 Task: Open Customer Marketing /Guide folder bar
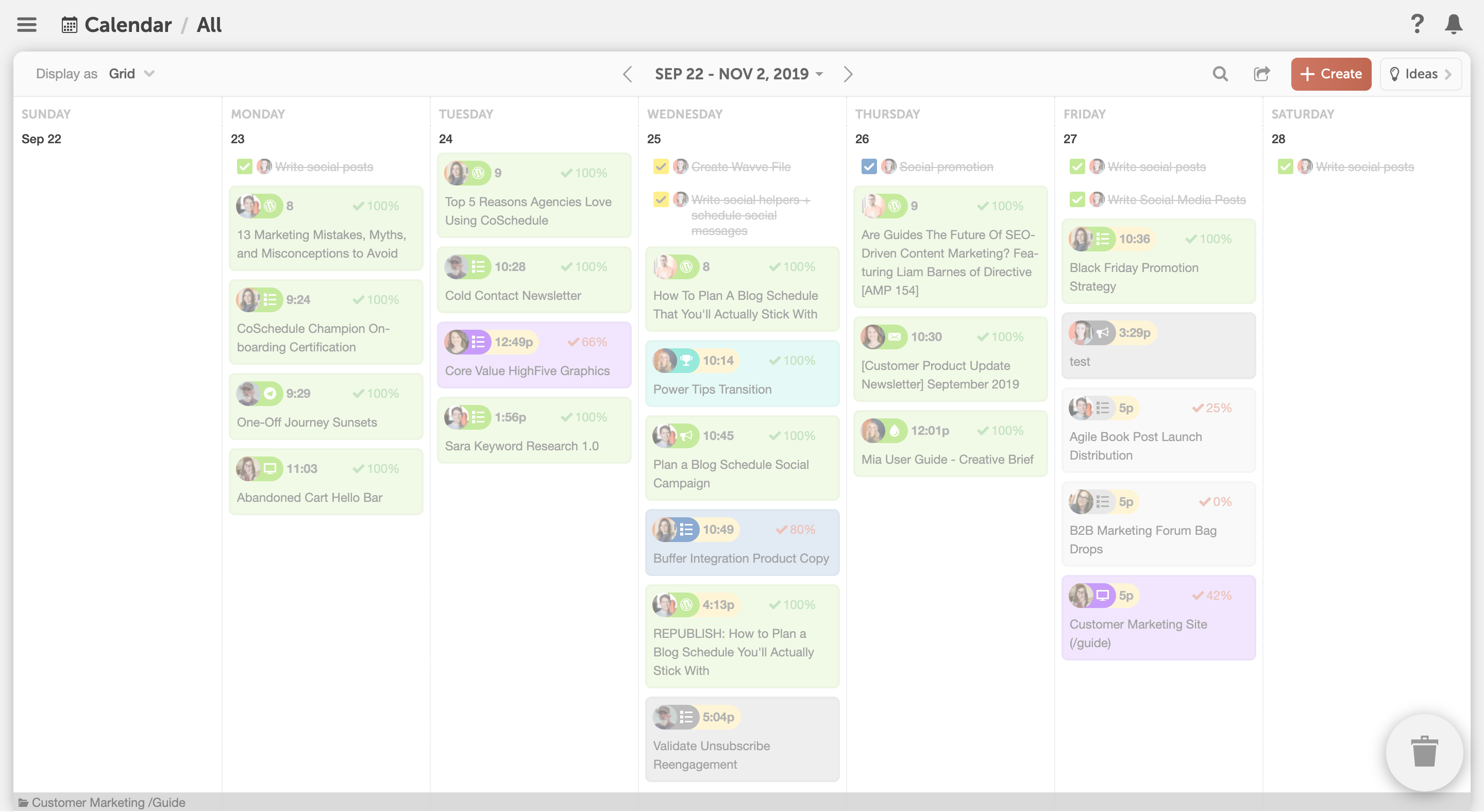coord(108,802)
